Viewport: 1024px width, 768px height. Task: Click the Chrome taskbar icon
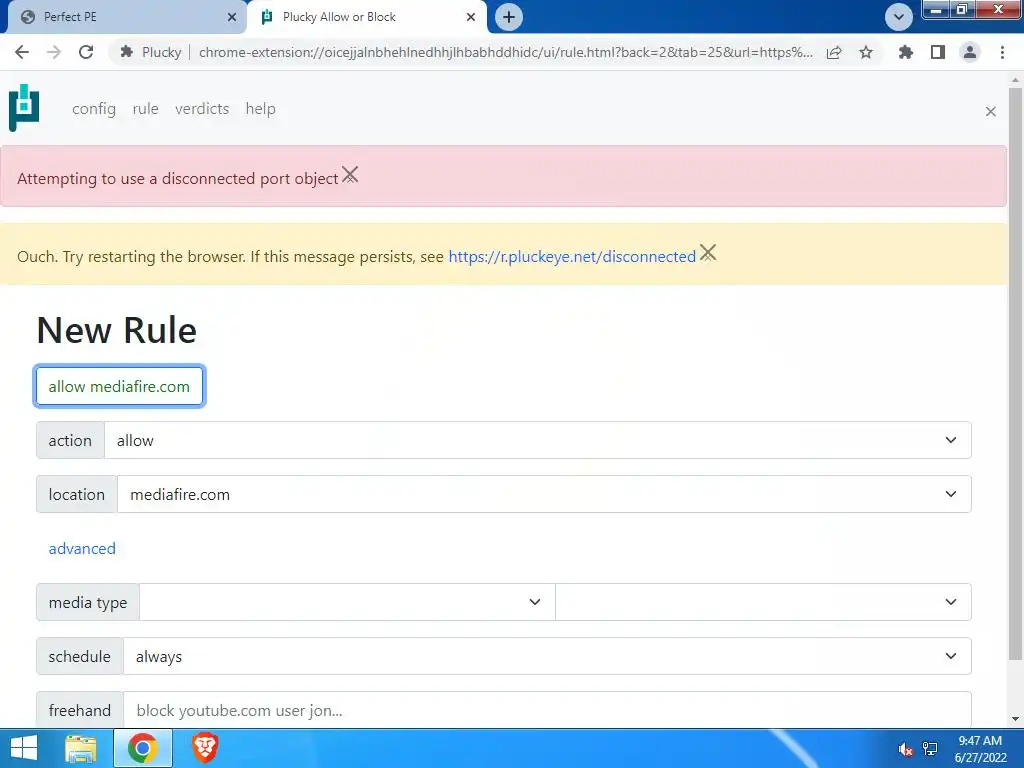(x=143, y=748)
